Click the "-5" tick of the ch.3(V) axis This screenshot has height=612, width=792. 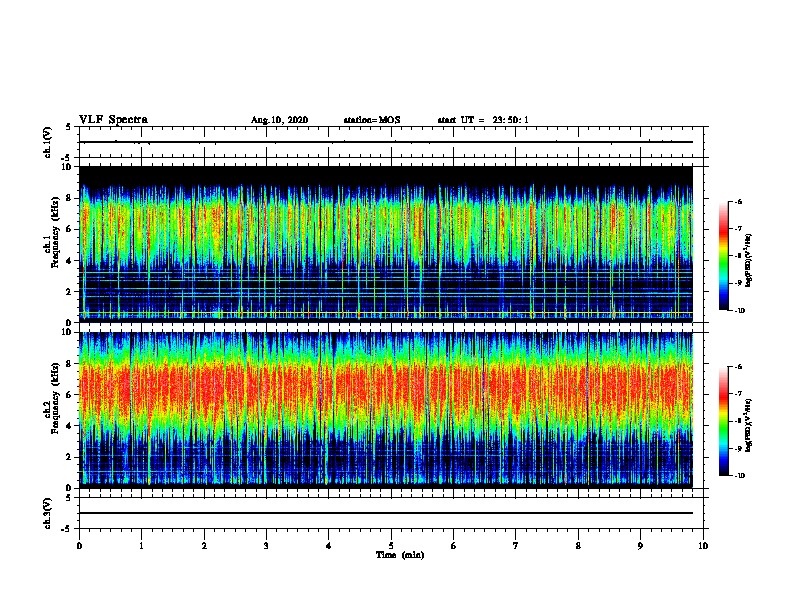tap(67, 529)
